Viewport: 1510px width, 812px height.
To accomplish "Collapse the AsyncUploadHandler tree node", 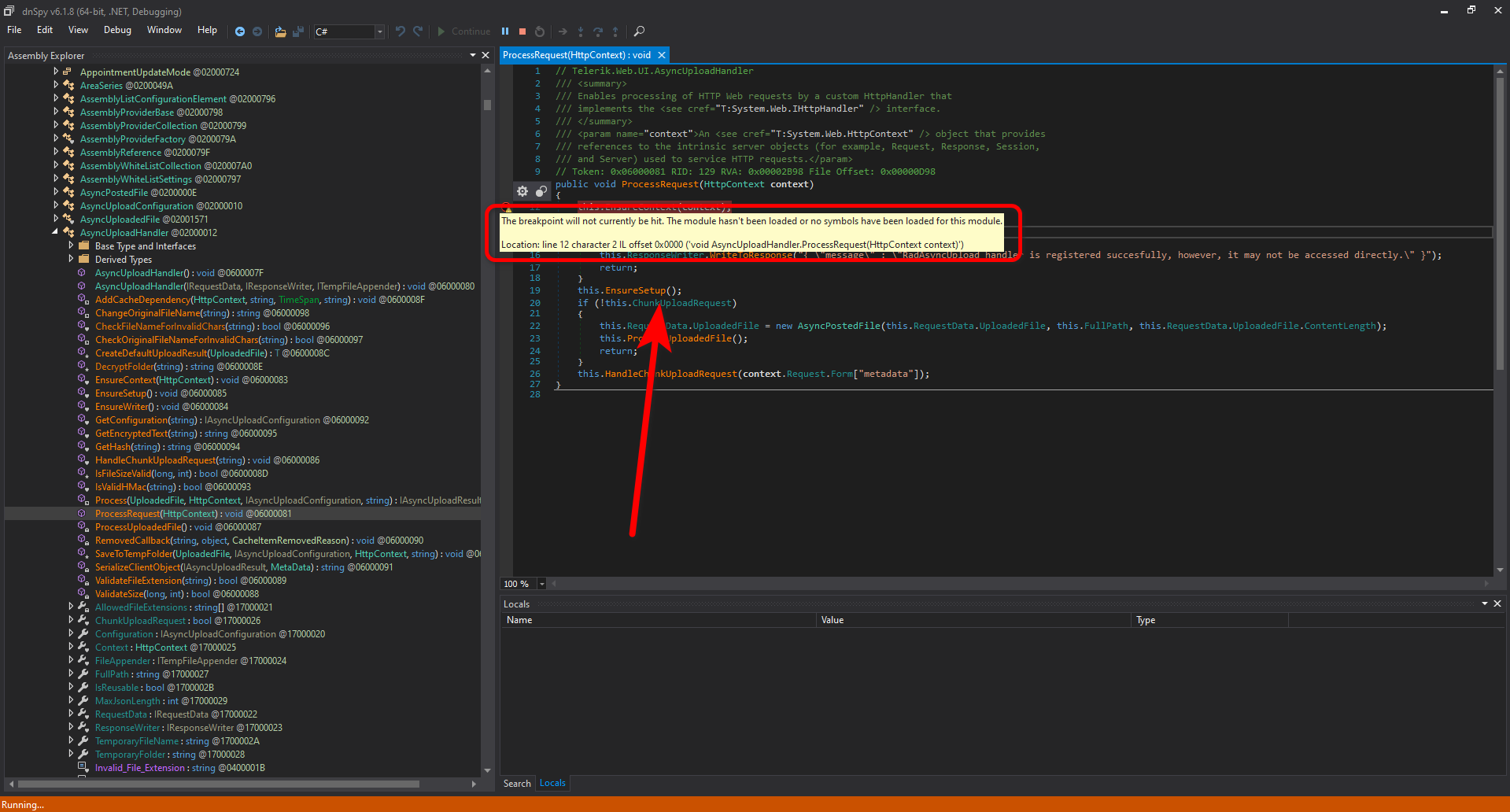I will click(55, 232).
